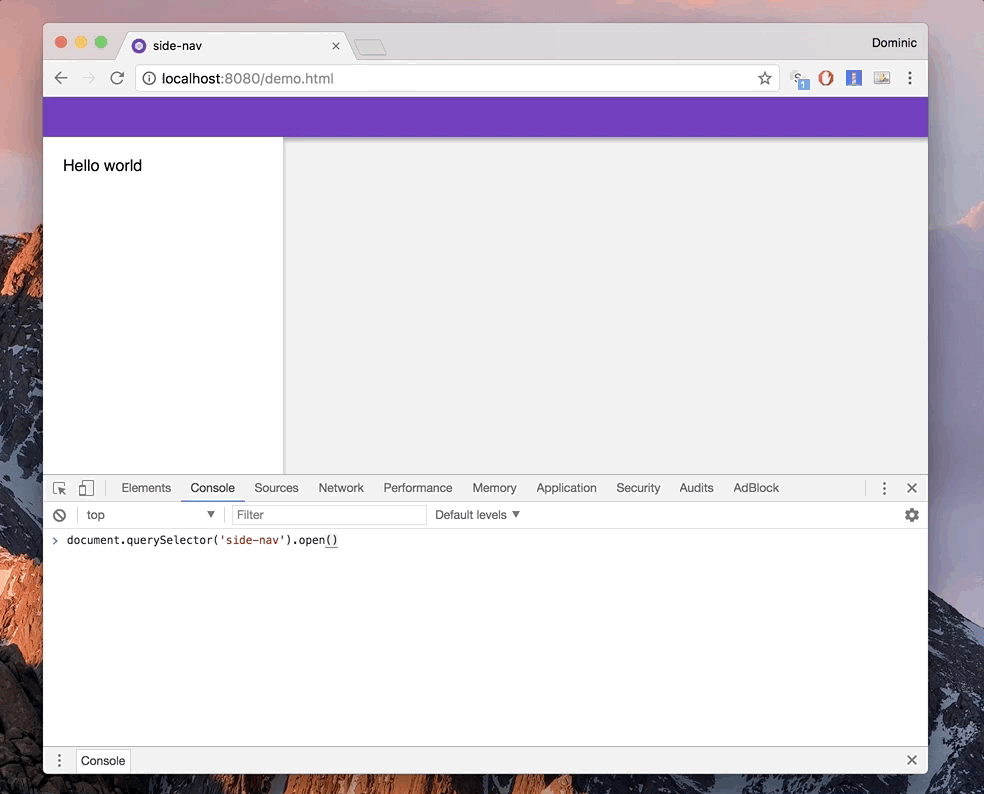
Task: Activate the inspect element picker icon
Action: pyautogui.click(x=60, y=488)
